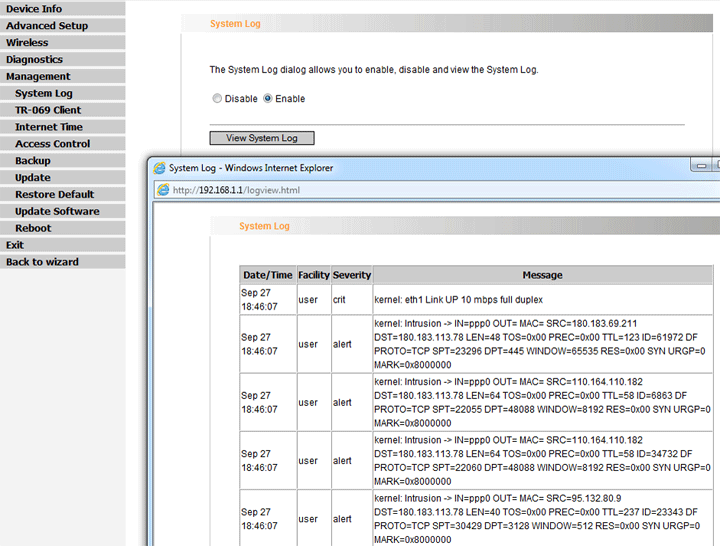The image size is (720, 546).
Task: Click the View System Log button
Action: click(262, 138)
